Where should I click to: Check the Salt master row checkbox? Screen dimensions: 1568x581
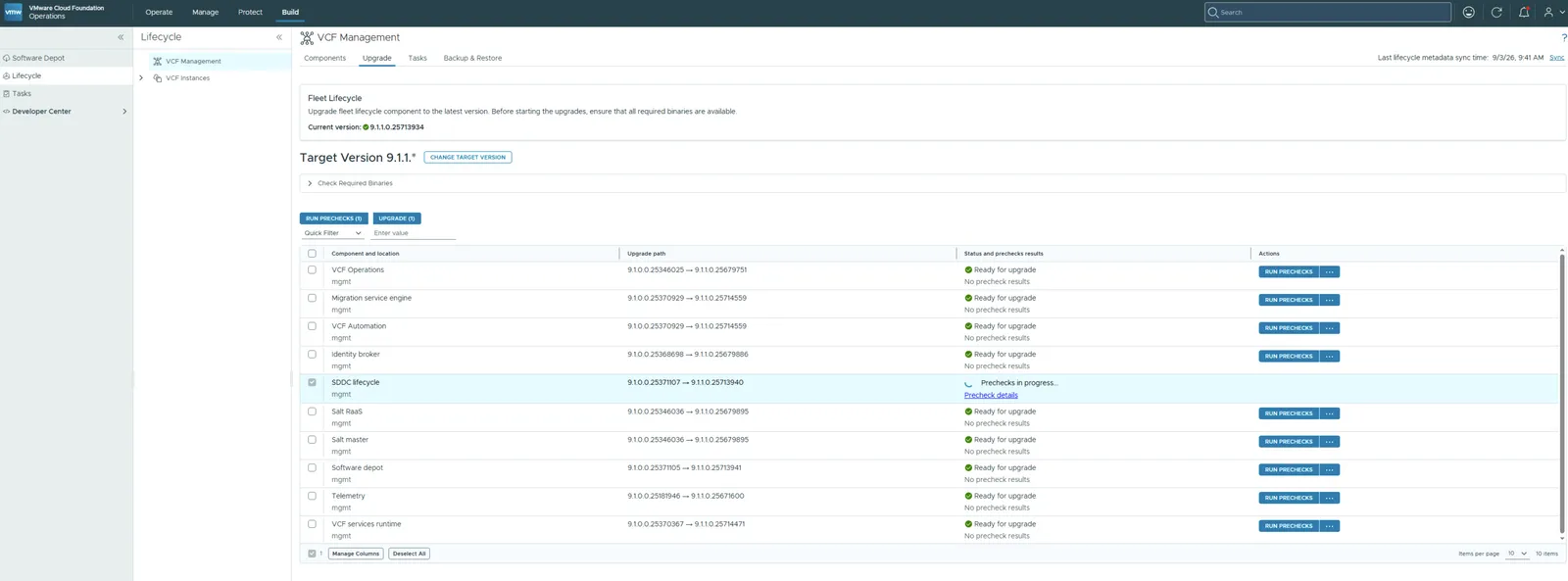tap(312, 440)
